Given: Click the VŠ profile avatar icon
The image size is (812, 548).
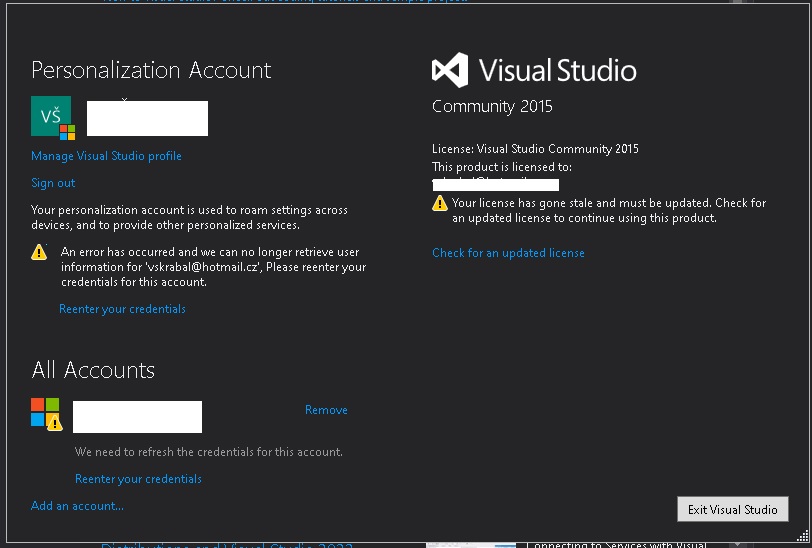Looking at the screenshot, I should point(51,117).
